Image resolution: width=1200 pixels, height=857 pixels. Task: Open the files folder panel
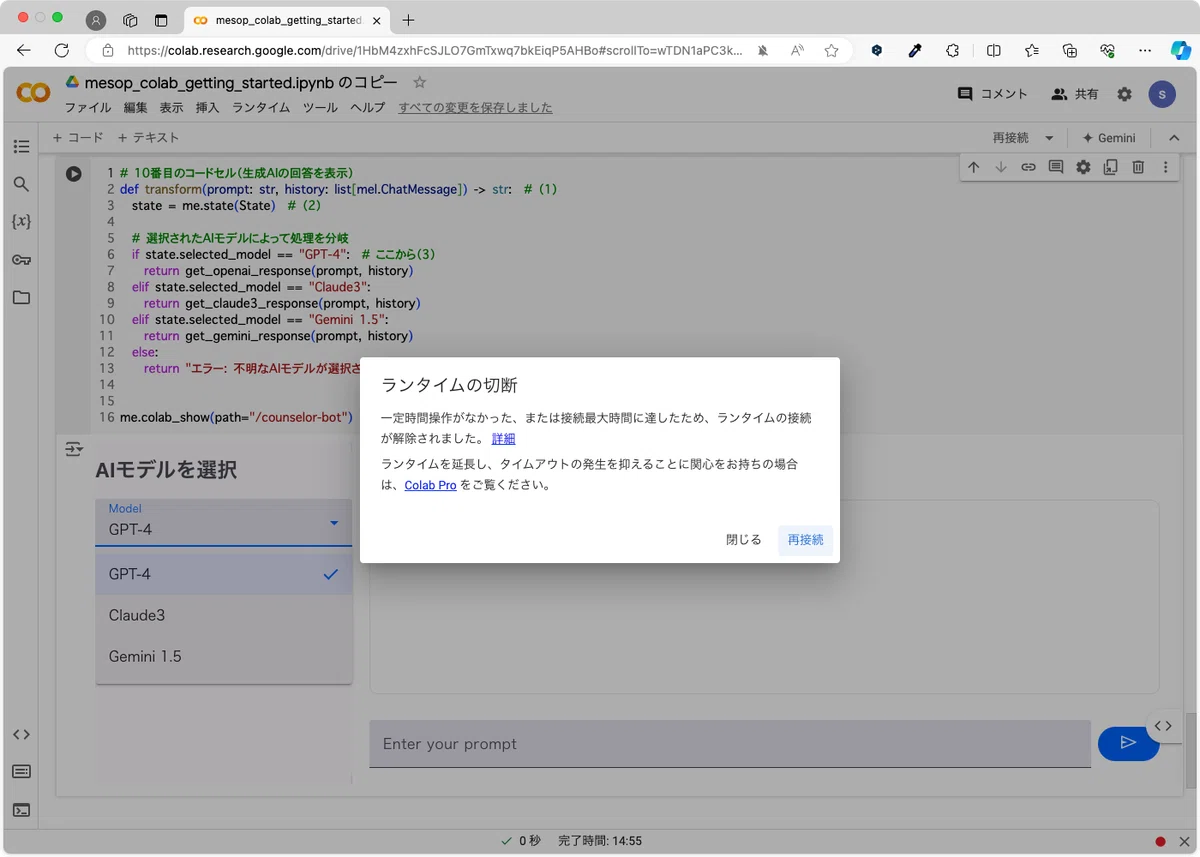point(21,297)
